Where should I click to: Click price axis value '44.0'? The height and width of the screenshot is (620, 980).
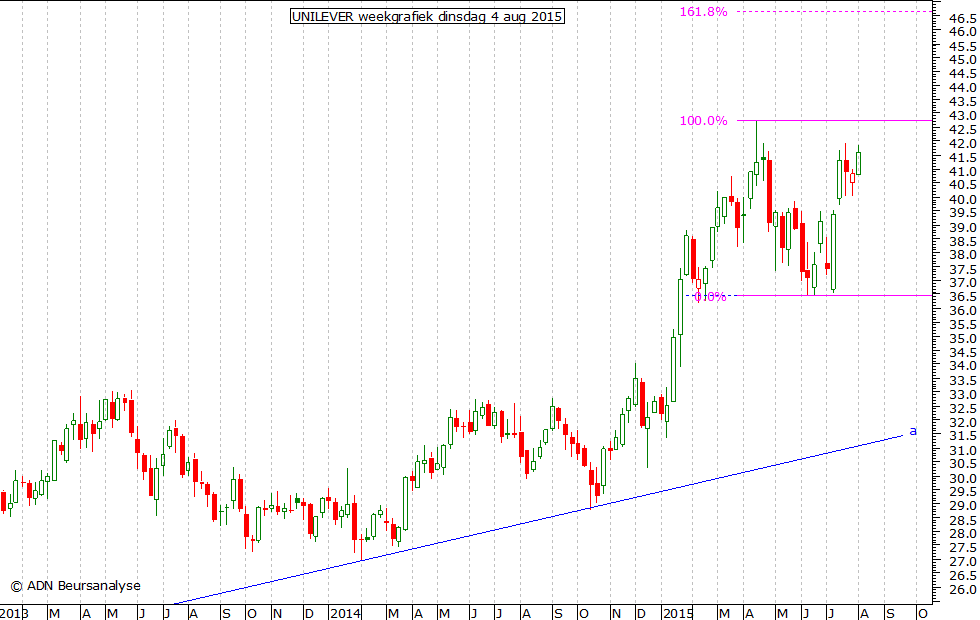[x=962, y=88]
